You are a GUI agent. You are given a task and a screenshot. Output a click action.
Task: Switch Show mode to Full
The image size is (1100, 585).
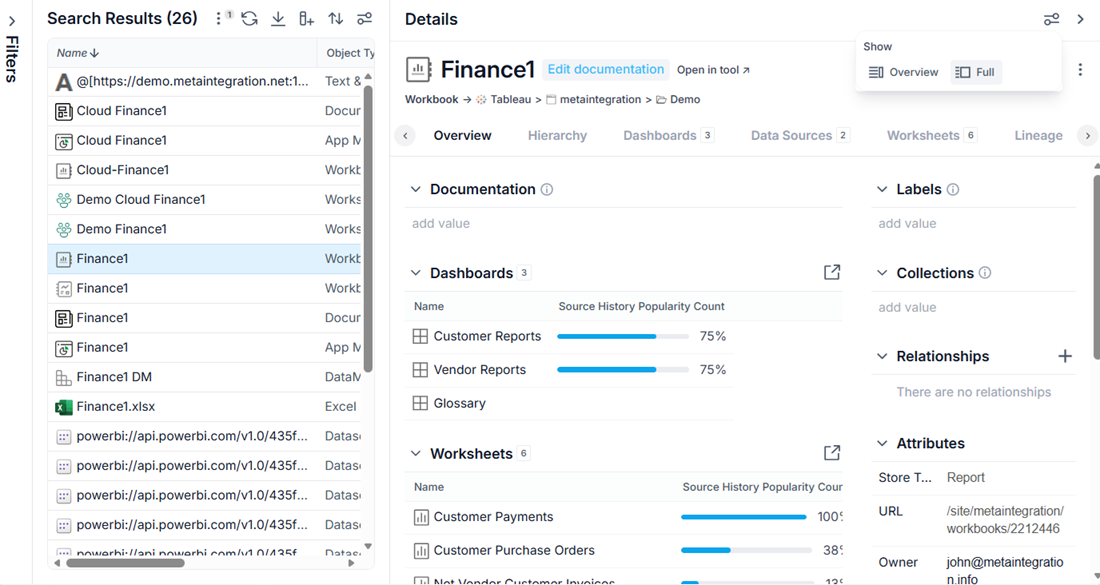click(x=976, y=72)
